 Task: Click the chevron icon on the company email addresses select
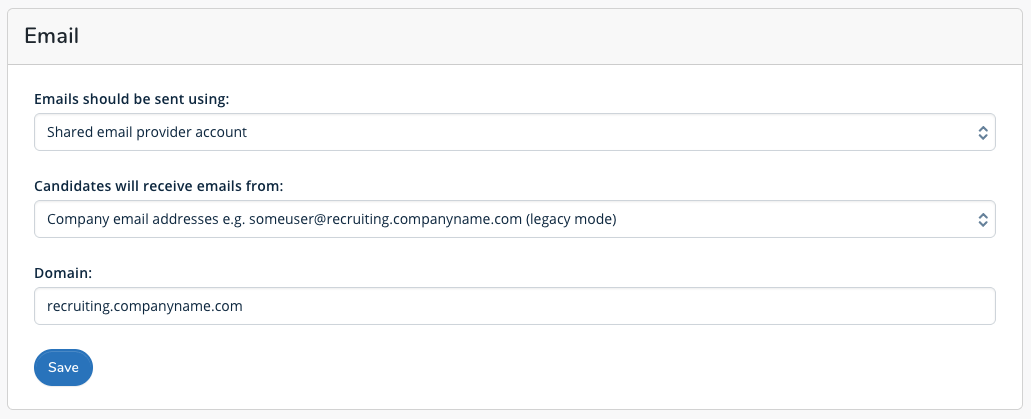click(x=982, y=219)
